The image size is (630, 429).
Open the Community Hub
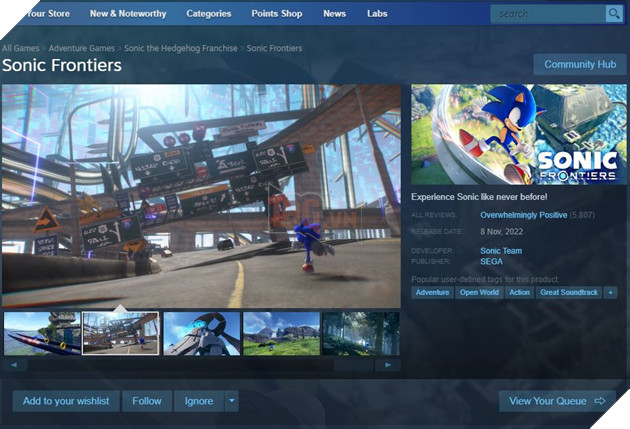coord(580,64)
